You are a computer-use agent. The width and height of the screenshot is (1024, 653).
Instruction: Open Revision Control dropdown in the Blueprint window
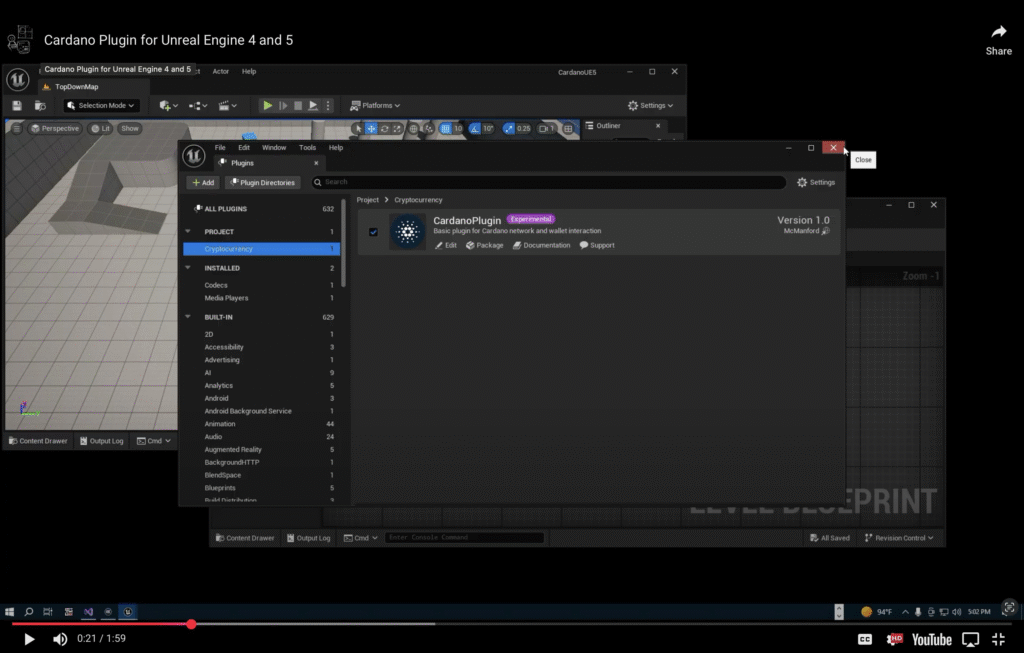[899, 538]
